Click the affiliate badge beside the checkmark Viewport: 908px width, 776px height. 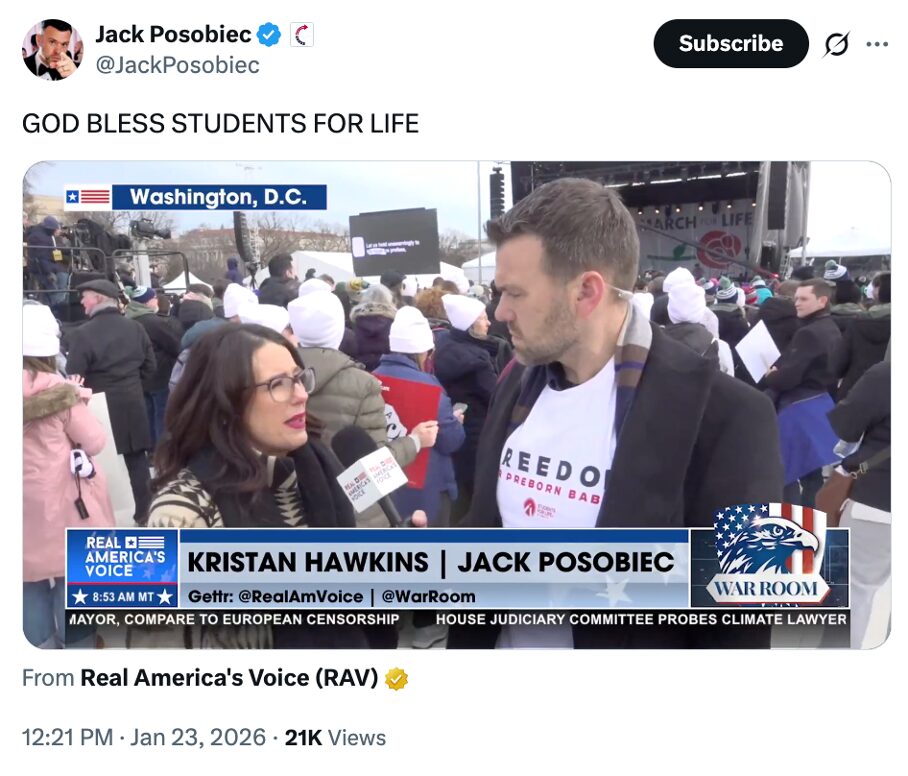point(301,35)
